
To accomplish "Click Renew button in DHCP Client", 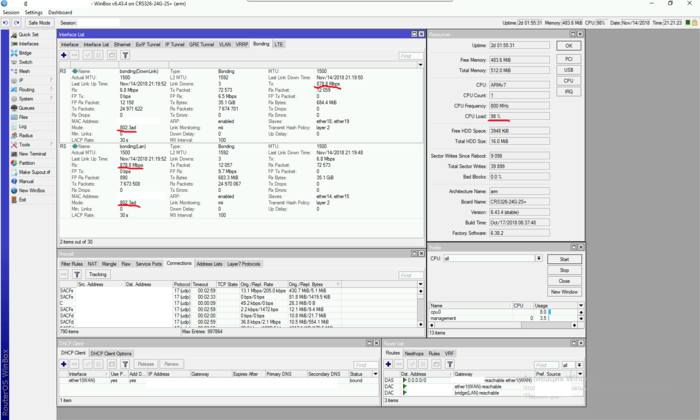I will [x=171, y=364].
